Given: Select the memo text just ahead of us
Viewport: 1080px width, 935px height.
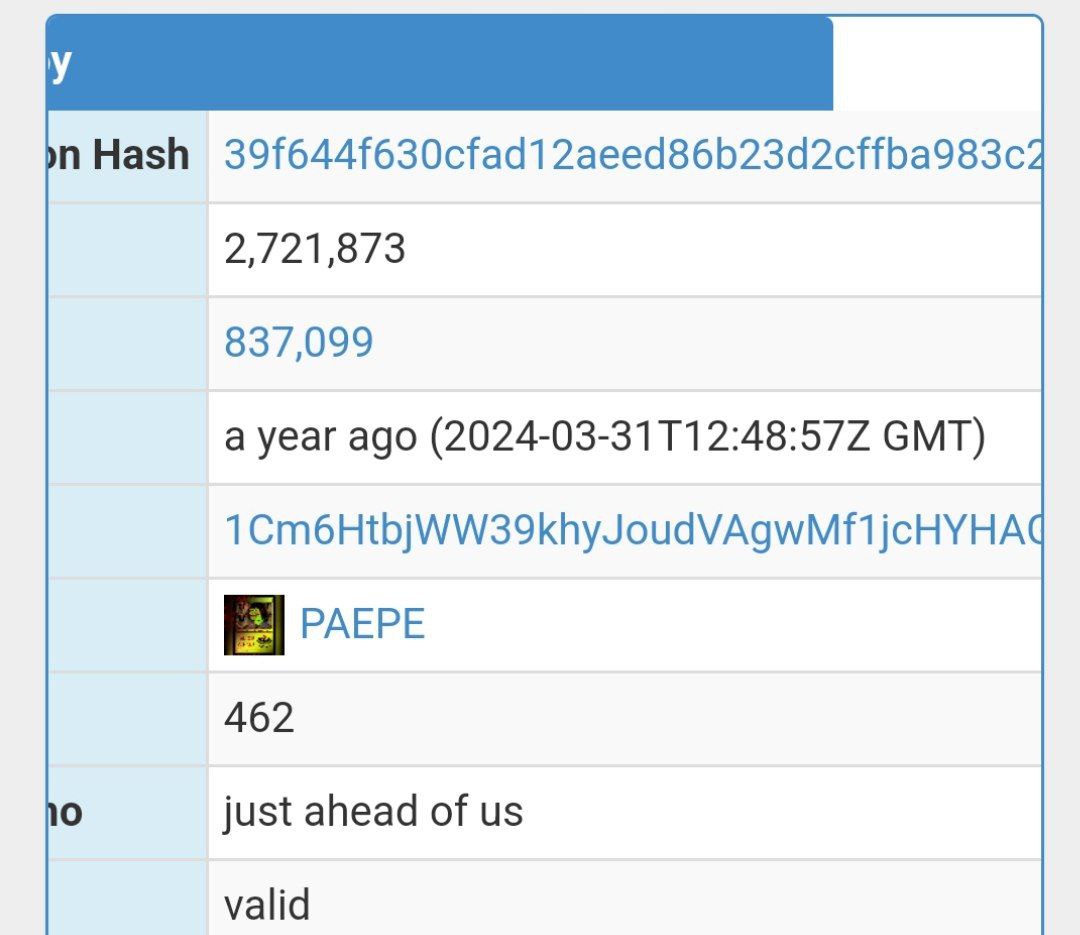Looking at the screenshot, I should (373, 811).
